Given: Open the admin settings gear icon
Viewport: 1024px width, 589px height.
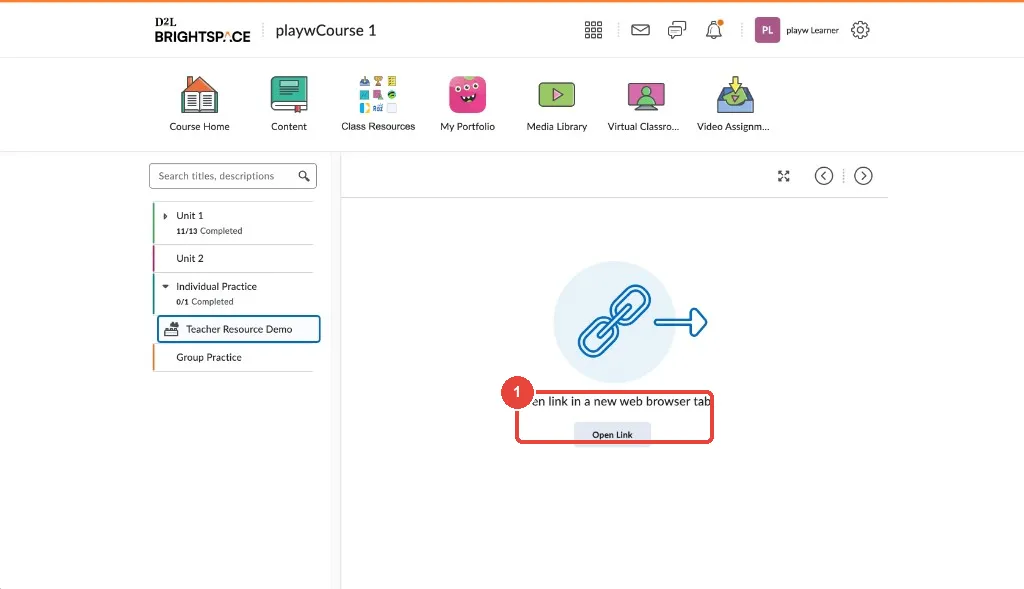Looking at the screenshot, I should tap(860, 30).
